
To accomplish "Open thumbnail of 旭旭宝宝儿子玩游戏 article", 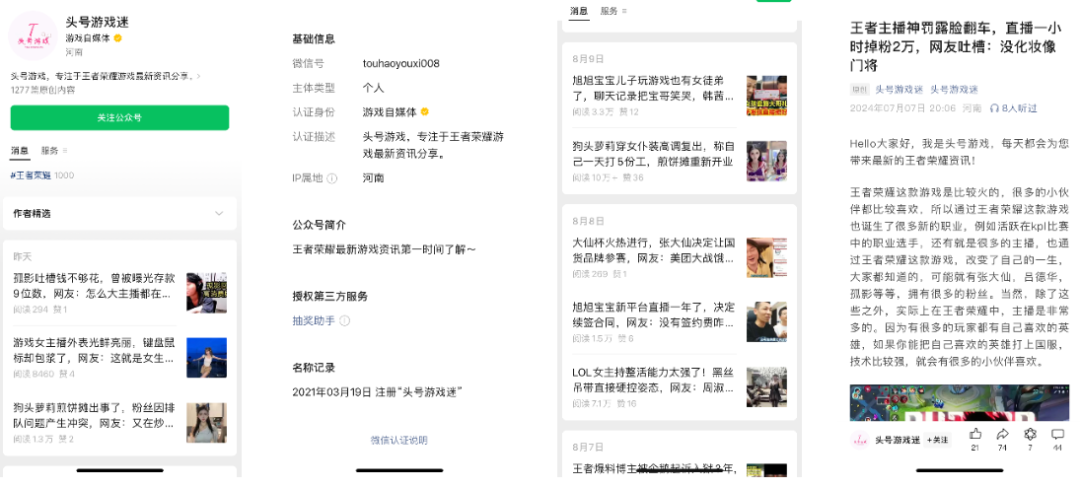I will [766, 96].
